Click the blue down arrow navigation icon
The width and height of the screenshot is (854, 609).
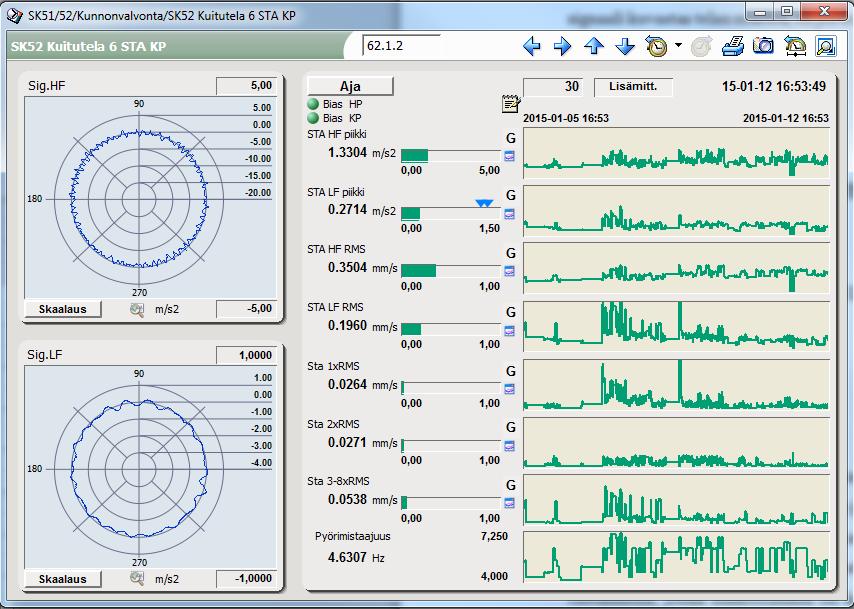coord(625,46)
